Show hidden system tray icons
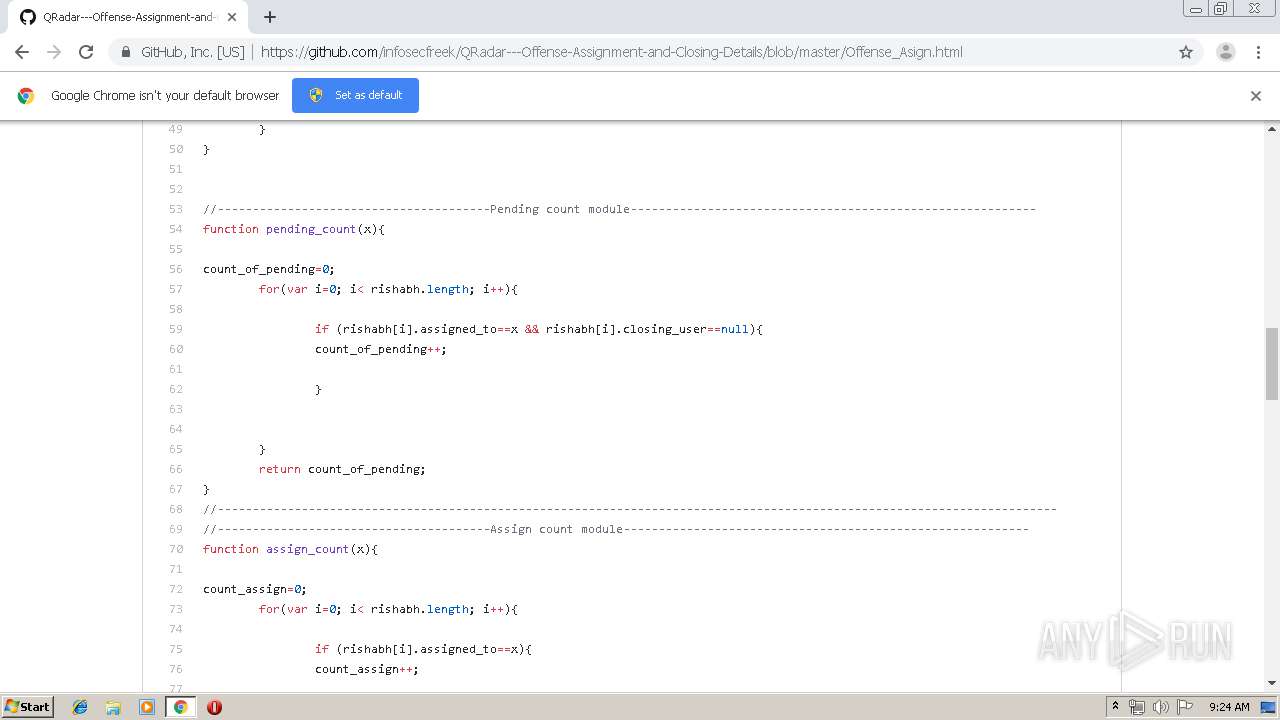Viewport: 1280px width, 720px height. point(1115,707)
